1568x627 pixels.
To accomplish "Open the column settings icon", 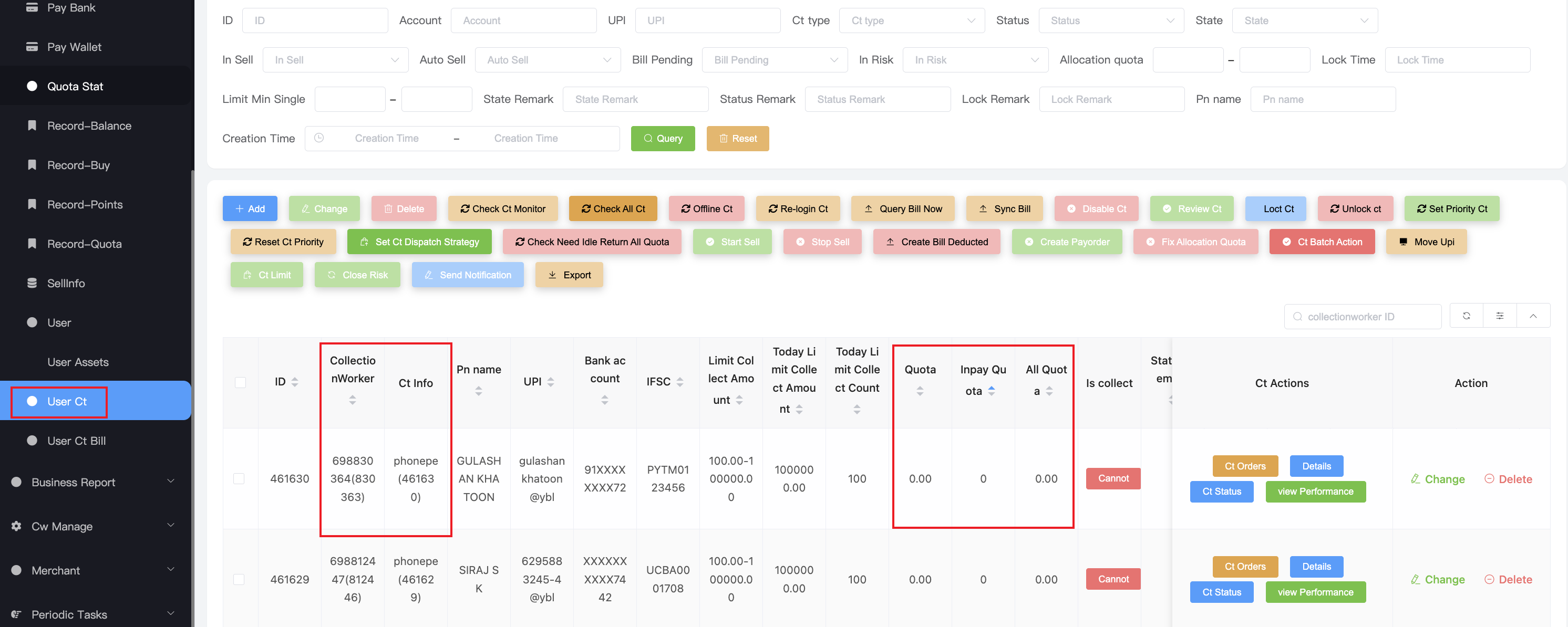I will 1499,316.
